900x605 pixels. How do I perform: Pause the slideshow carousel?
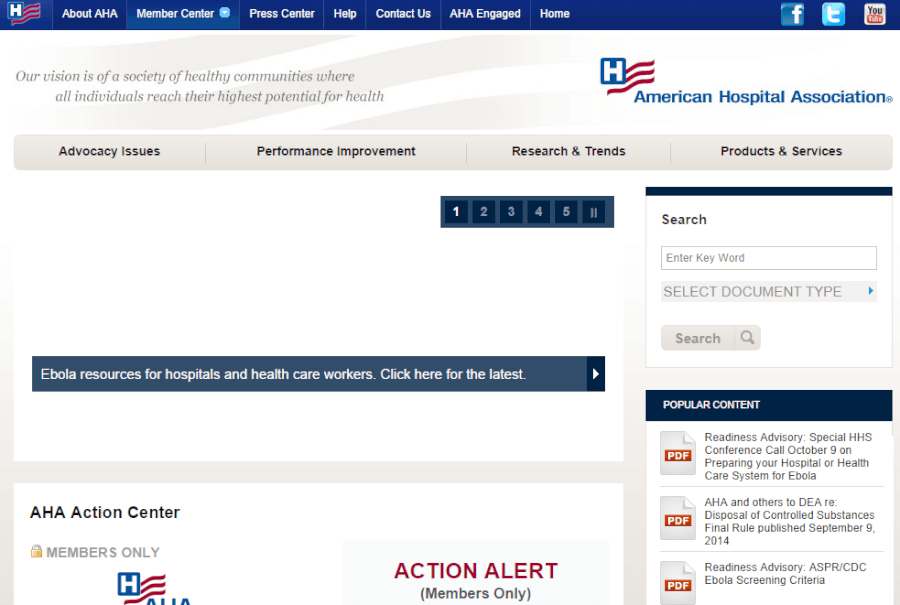coord(593,212)
